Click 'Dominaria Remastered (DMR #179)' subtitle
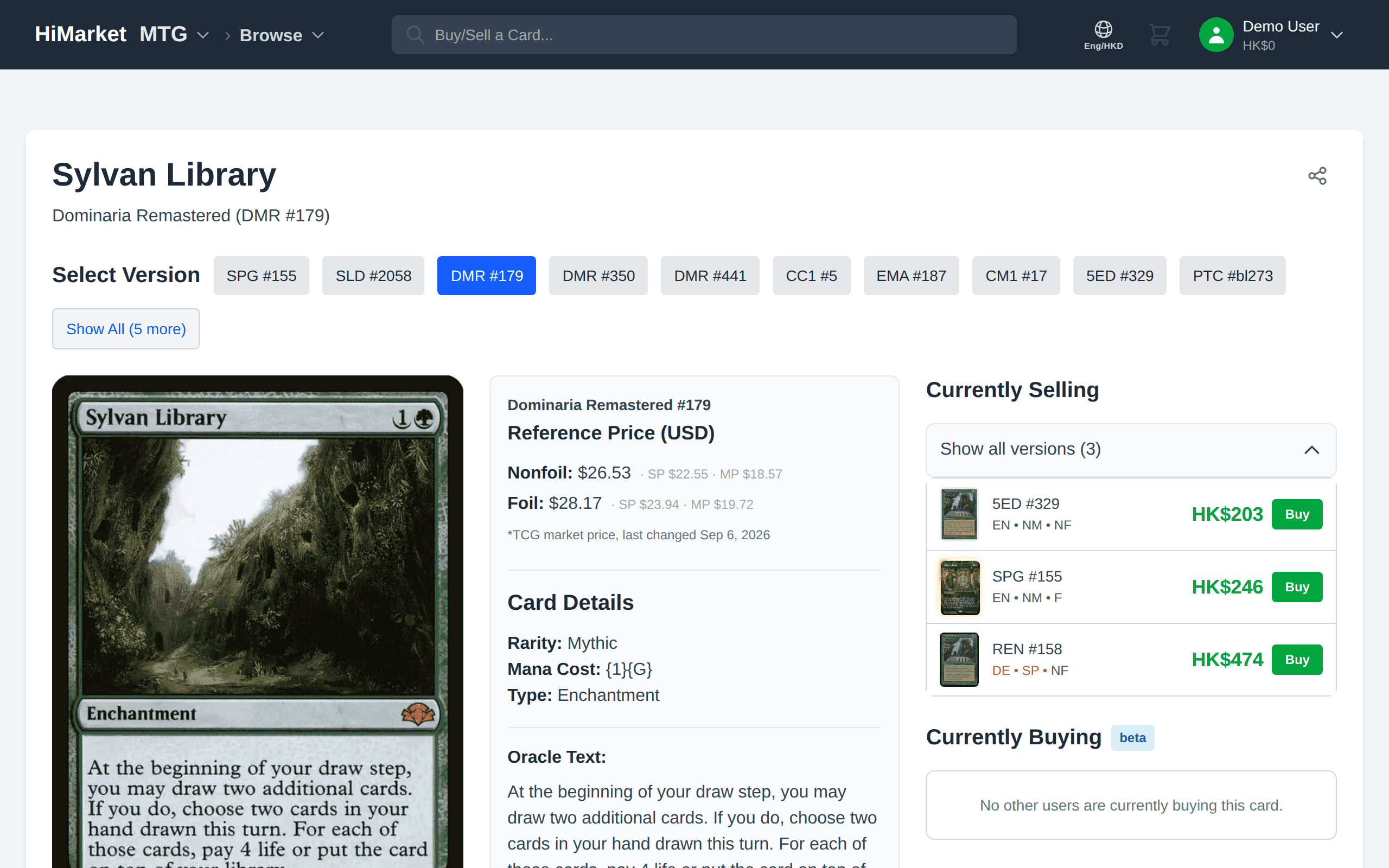This screenshot has width=1389, height=868. [190, 215]
